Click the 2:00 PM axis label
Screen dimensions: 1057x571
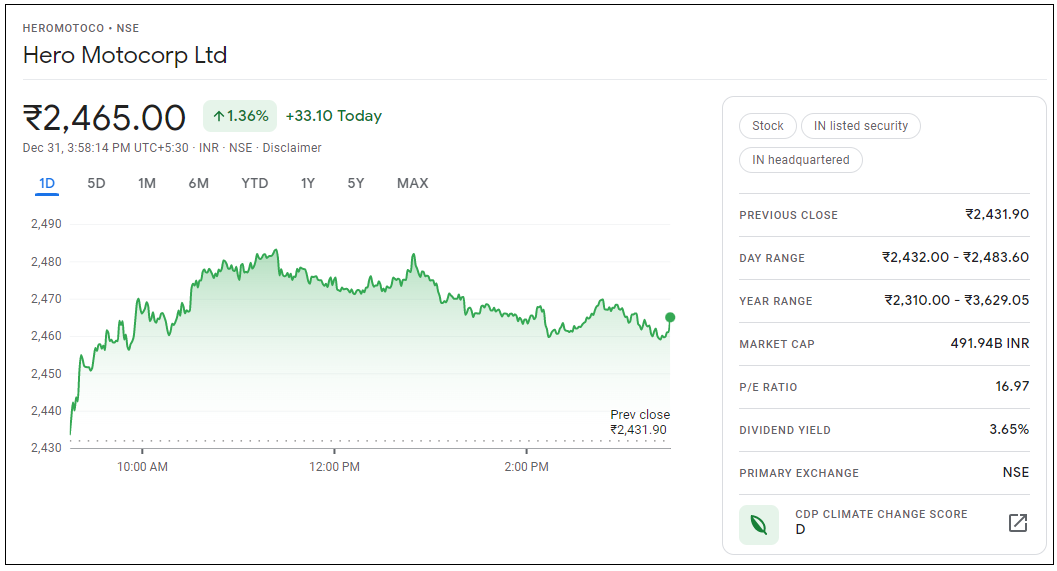click(526, 467)
